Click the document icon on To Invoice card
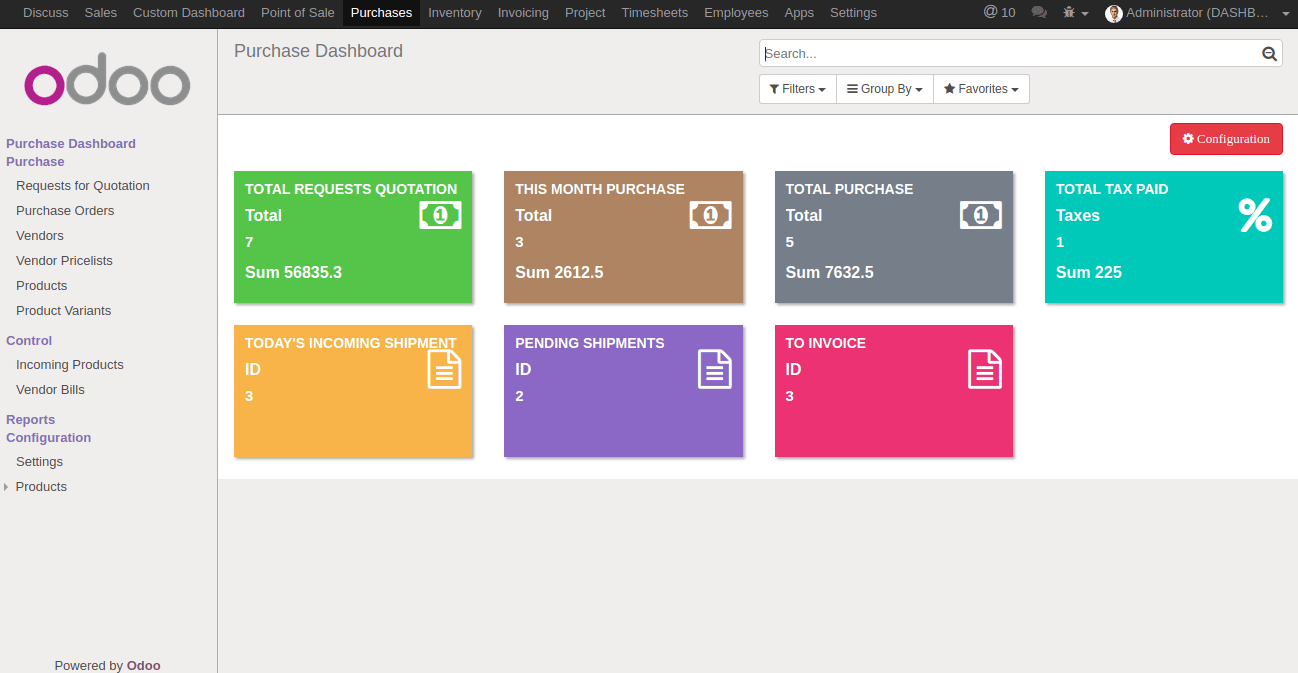1298x673 pixels. pyautogui.click(x=985, y=369)
